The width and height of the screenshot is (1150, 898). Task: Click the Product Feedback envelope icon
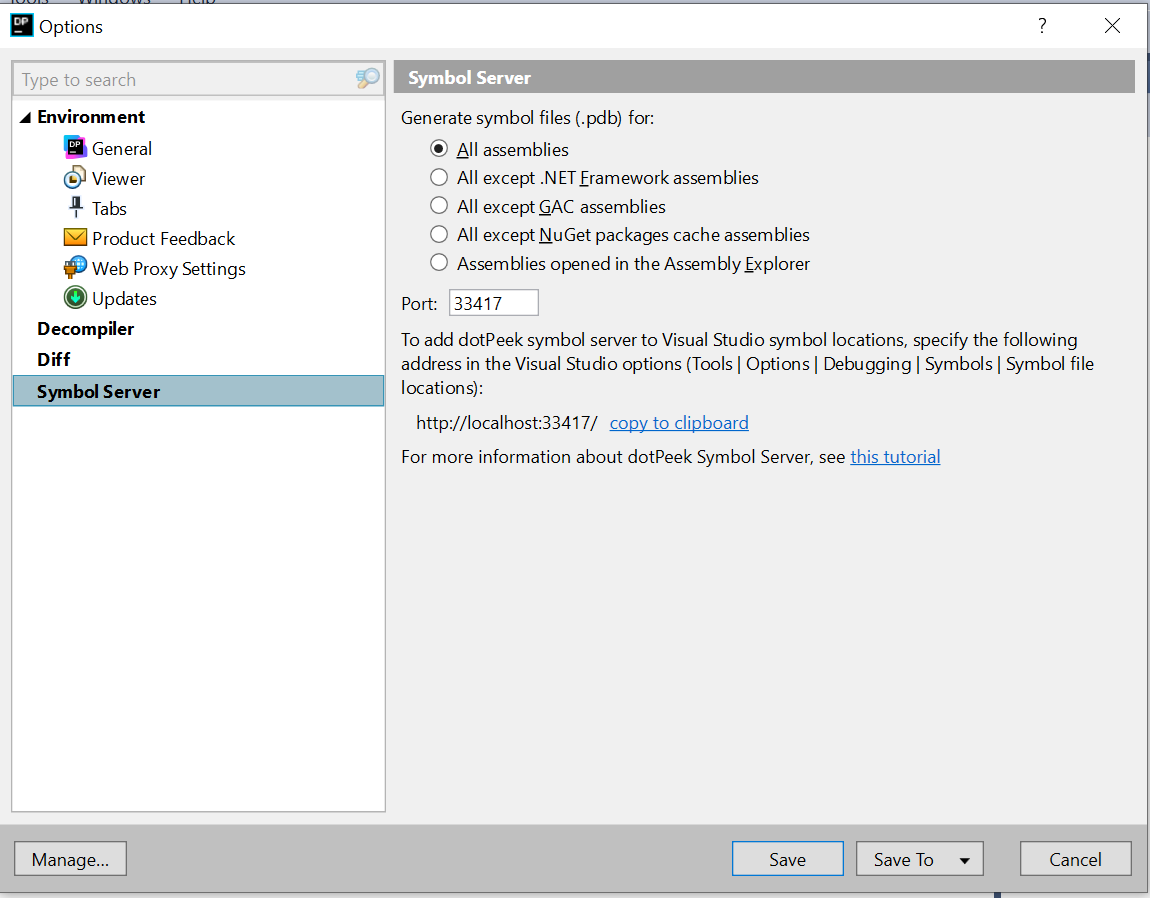click(x=75, y=238)
